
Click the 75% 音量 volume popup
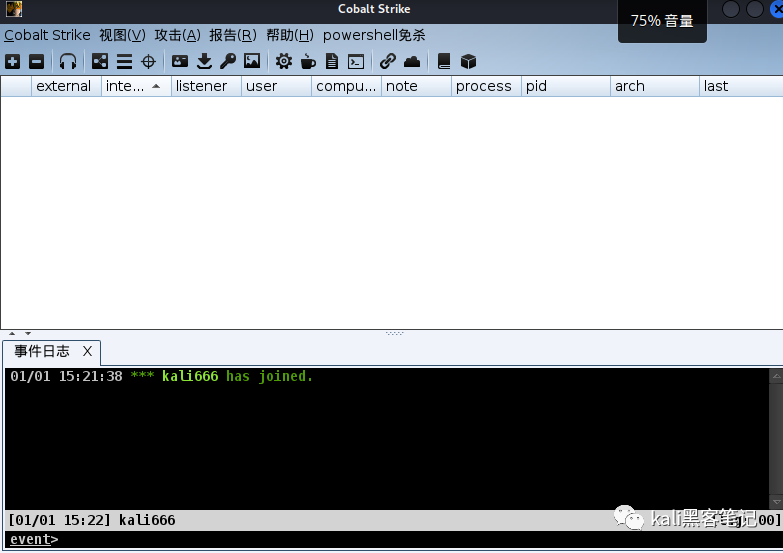662,21
